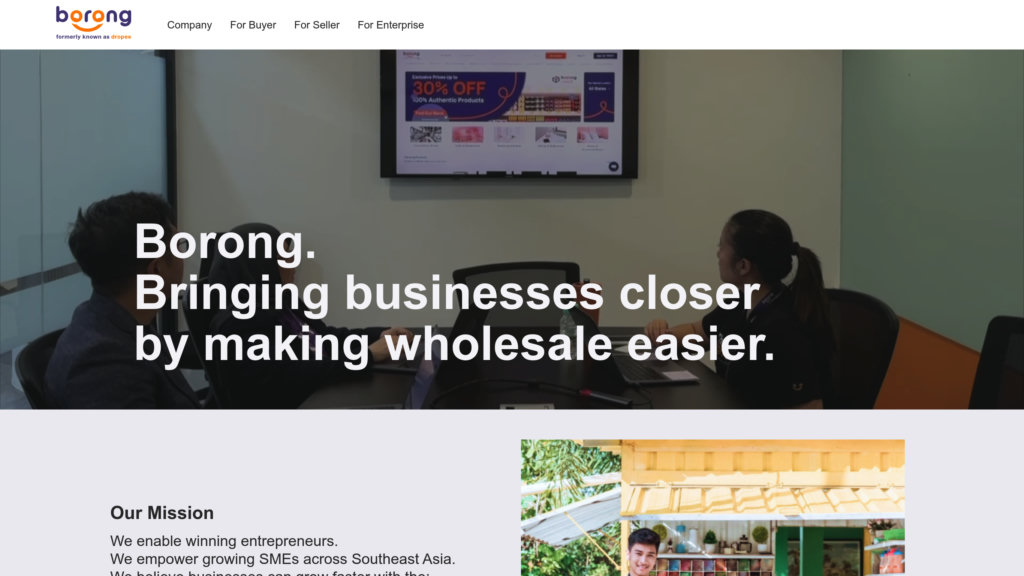
Task: Go to For Enterprise nav link
Action: (391, 25)
